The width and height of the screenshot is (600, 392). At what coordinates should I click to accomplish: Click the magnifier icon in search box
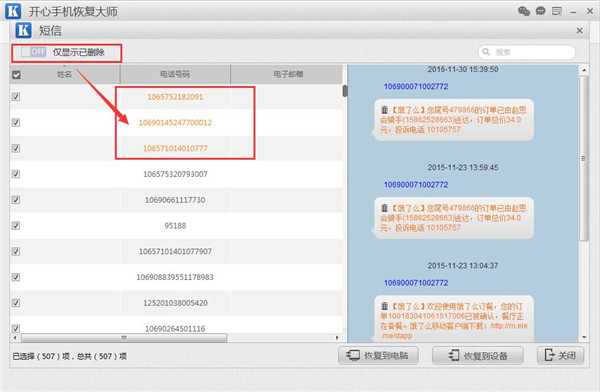pyautogui.click(x=486, y=52)
